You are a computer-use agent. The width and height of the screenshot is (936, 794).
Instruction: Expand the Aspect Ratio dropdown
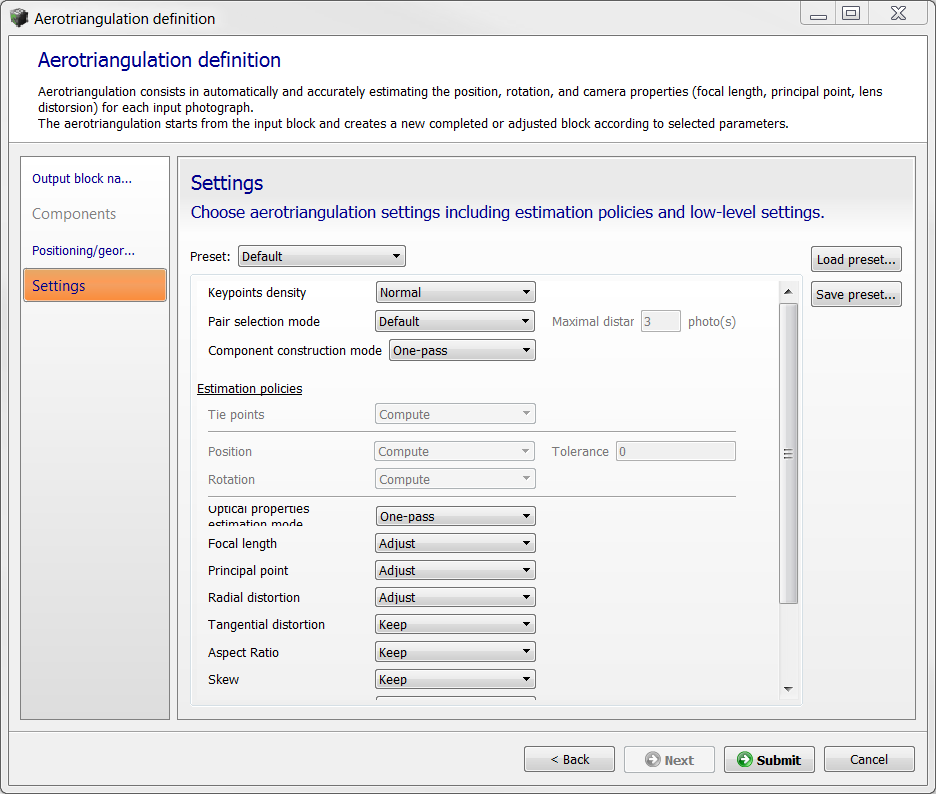(x=455, y=653)
